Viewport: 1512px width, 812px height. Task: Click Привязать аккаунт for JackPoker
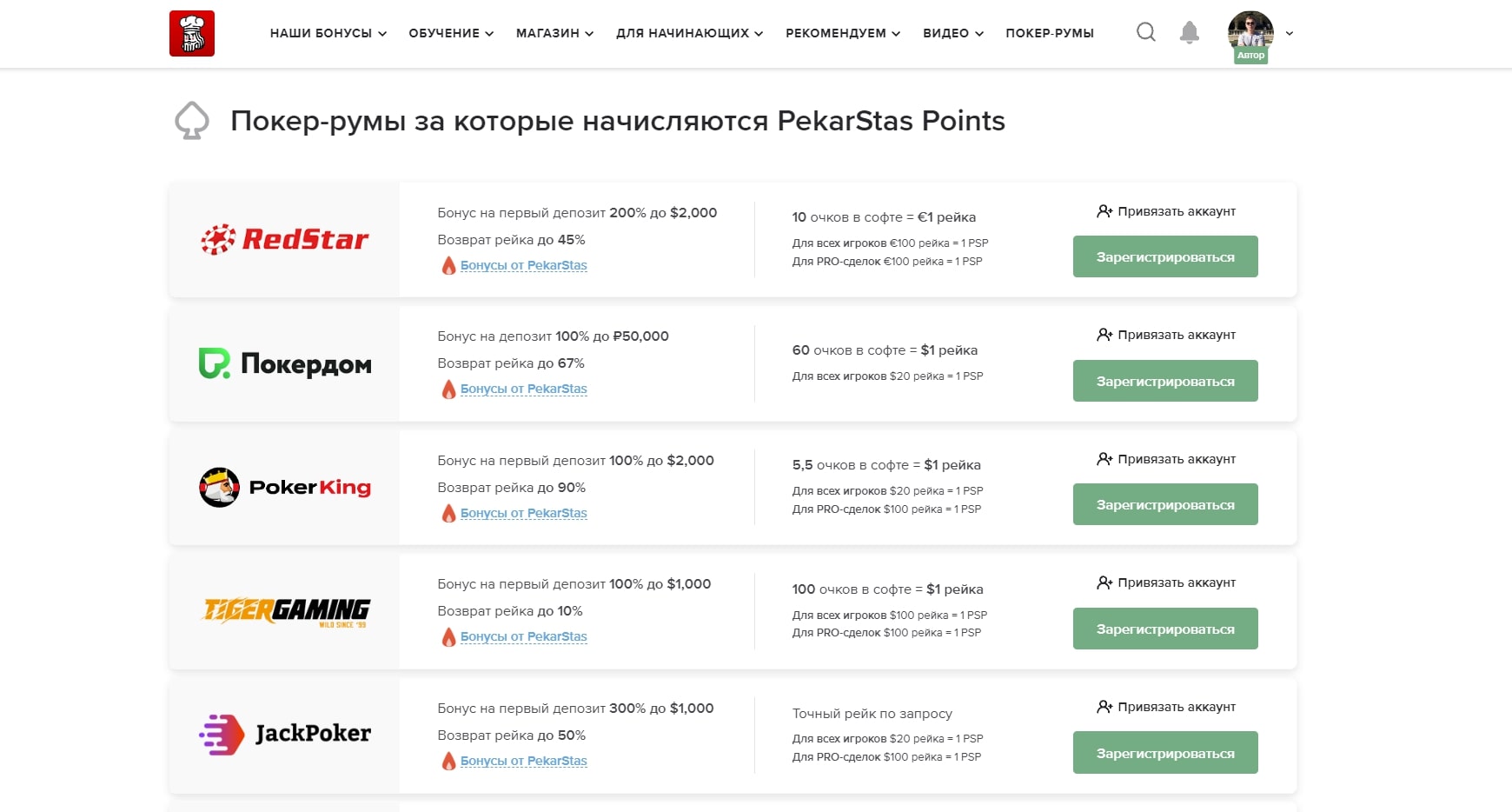point(1166,707)
